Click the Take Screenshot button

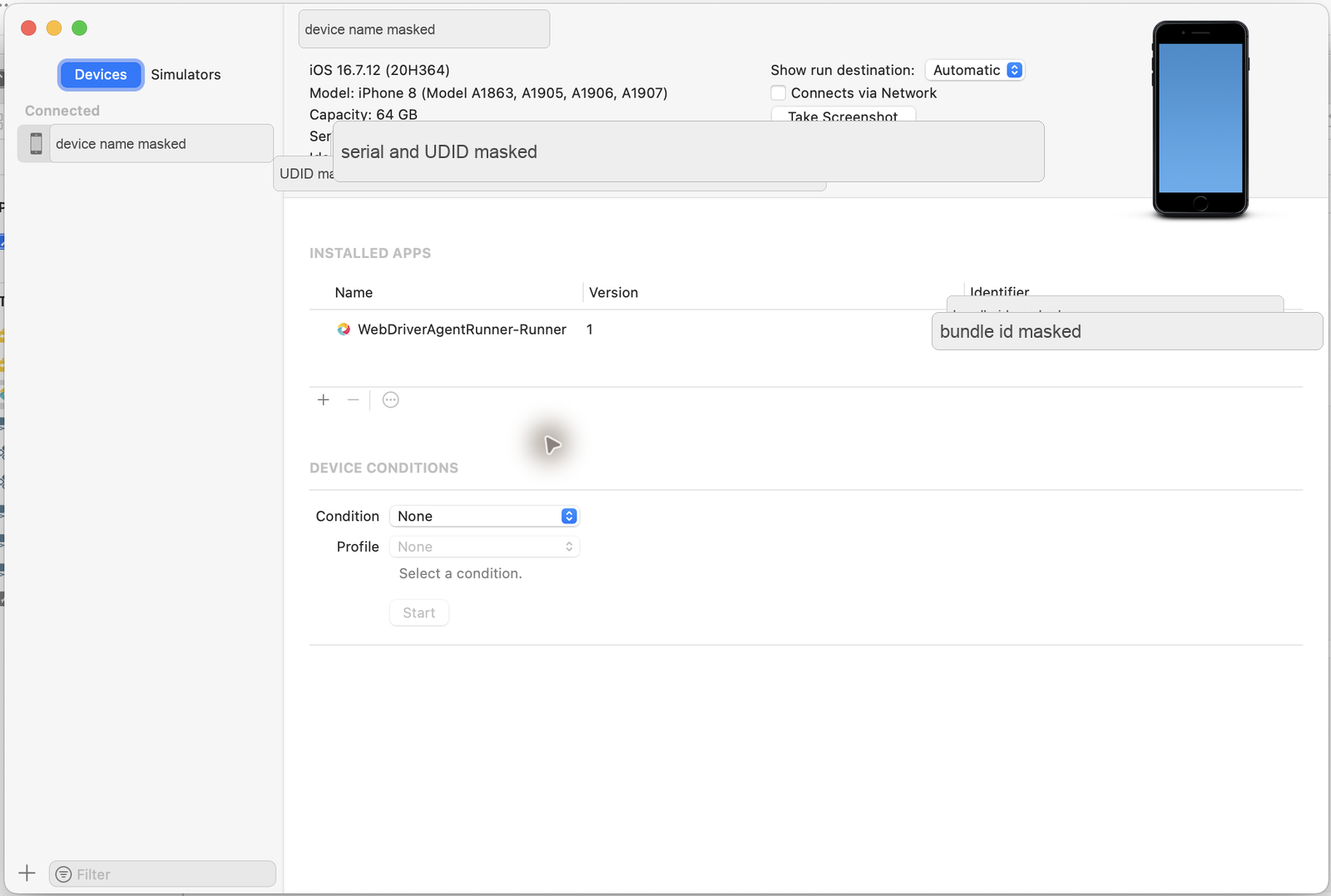pos(843,115)
